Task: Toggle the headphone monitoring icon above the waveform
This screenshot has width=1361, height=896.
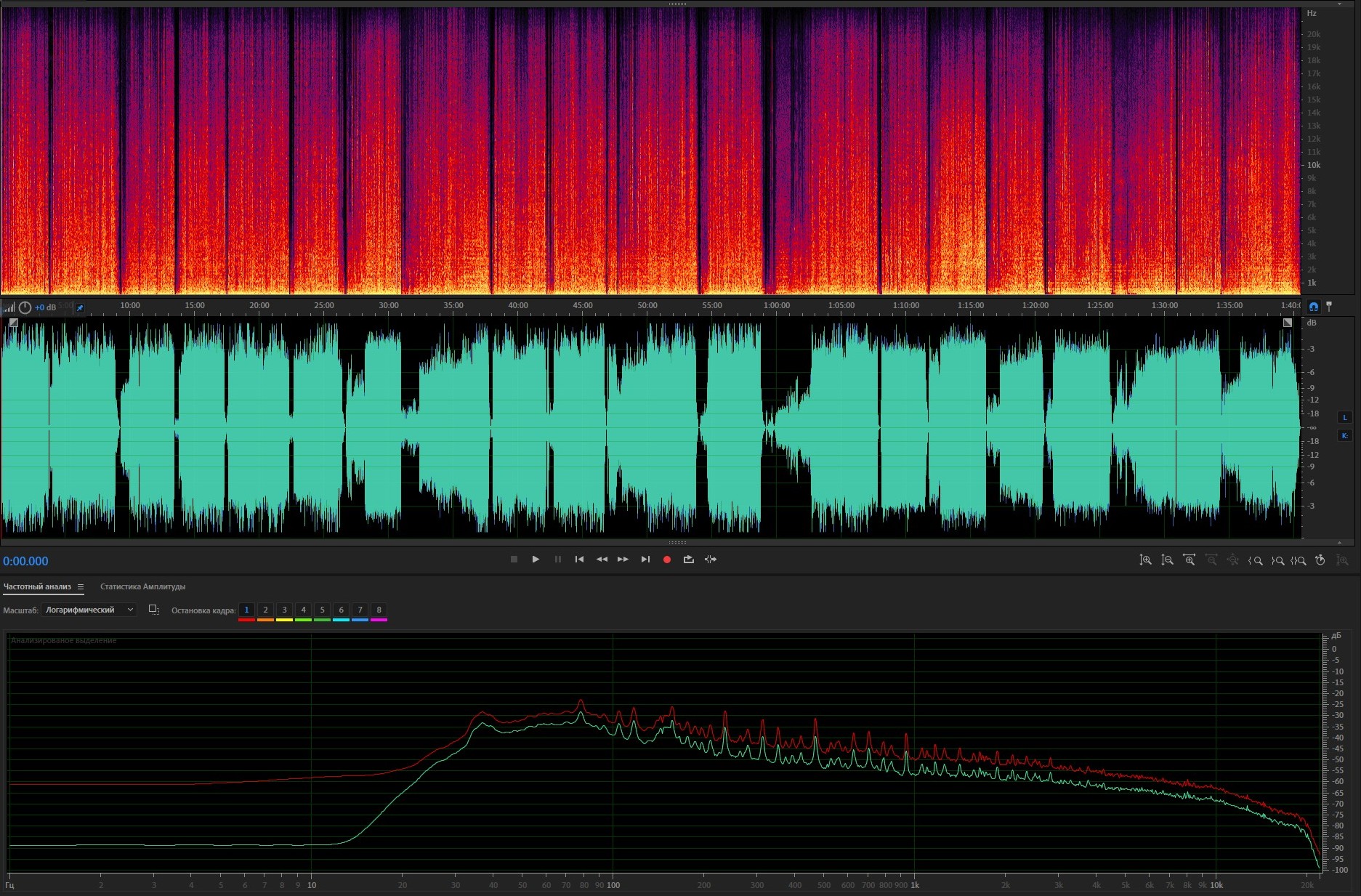Action: (1313, 307)
